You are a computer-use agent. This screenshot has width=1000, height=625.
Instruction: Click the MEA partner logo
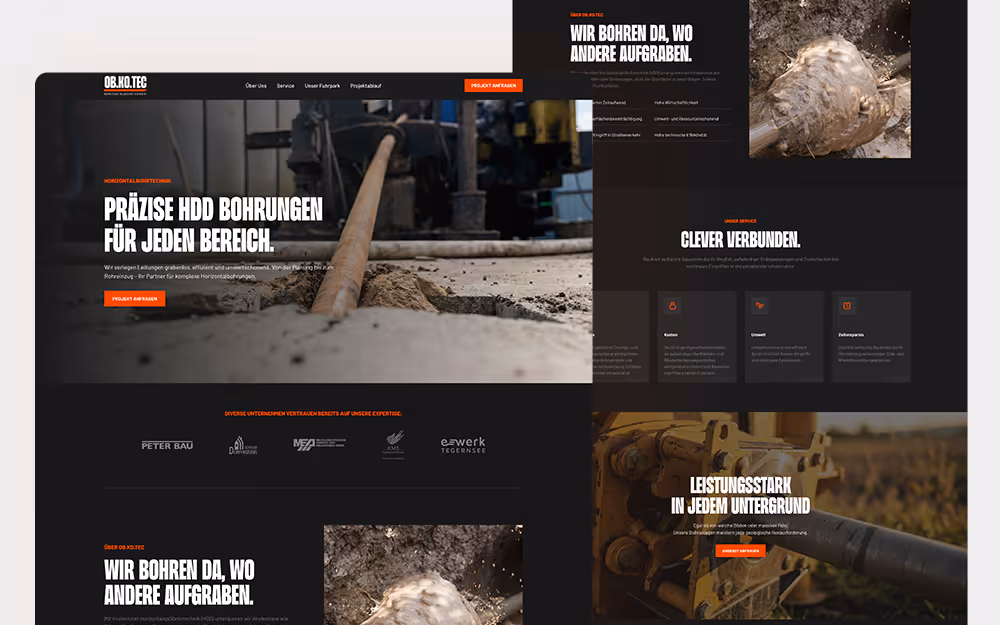pyautogui.click(x=319, y=444)
